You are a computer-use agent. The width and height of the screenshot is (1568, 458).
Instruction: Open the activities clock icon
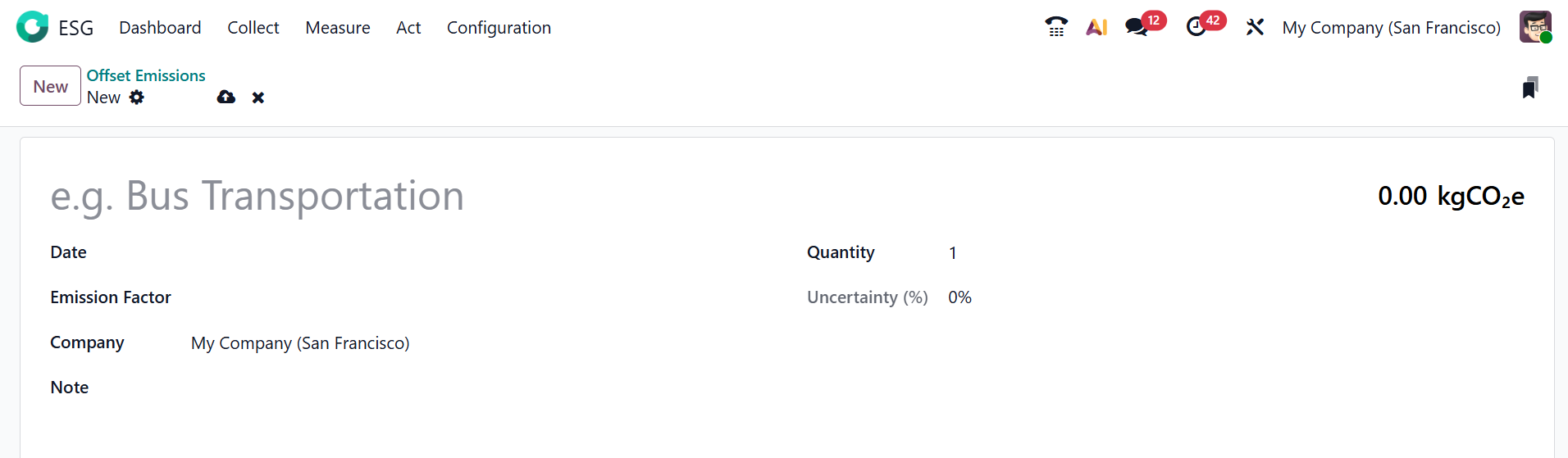[x=1196, y=27]
